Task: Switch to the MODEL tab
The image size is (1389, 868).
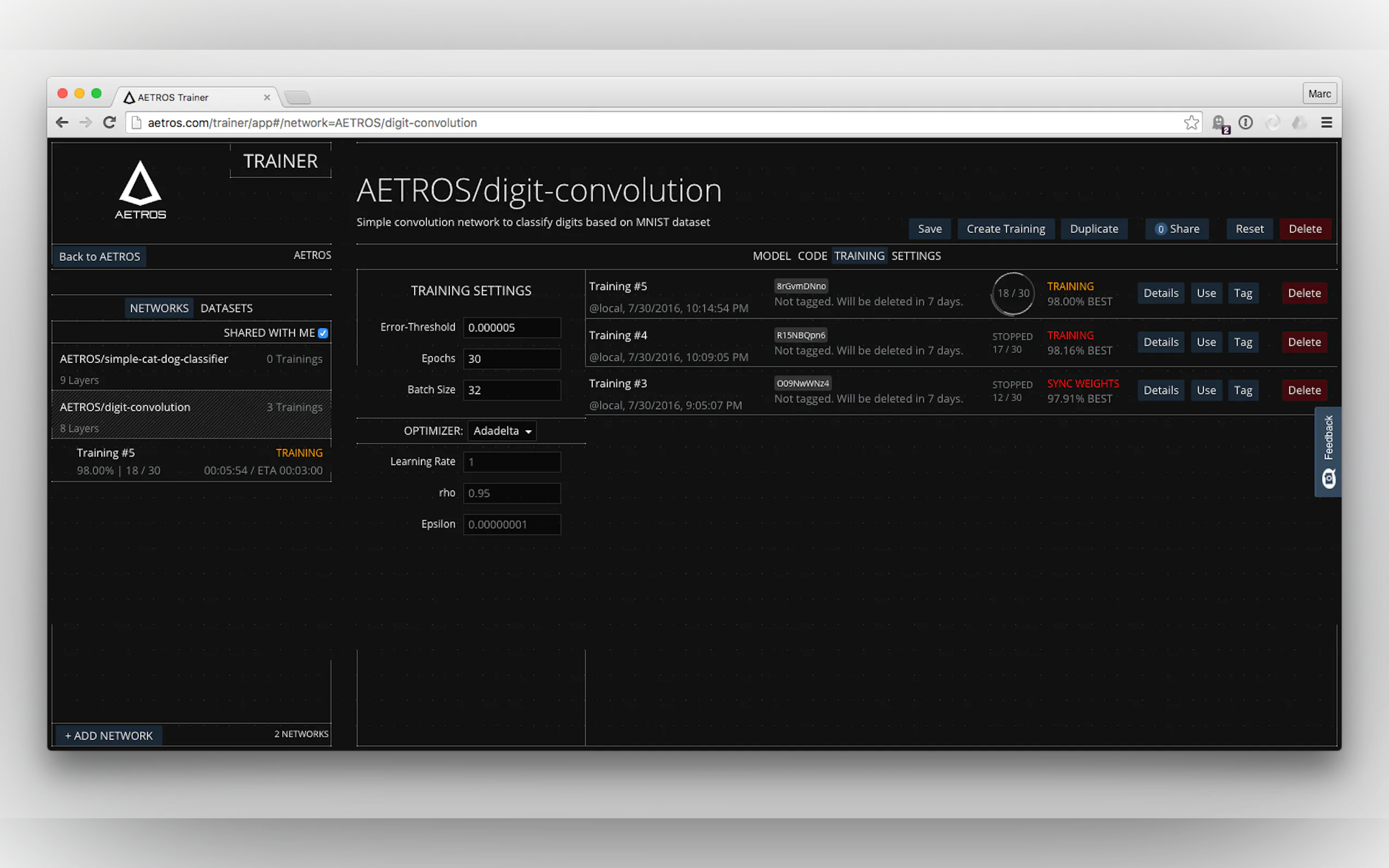Action: pyautogui.click(x=771, y=255)
